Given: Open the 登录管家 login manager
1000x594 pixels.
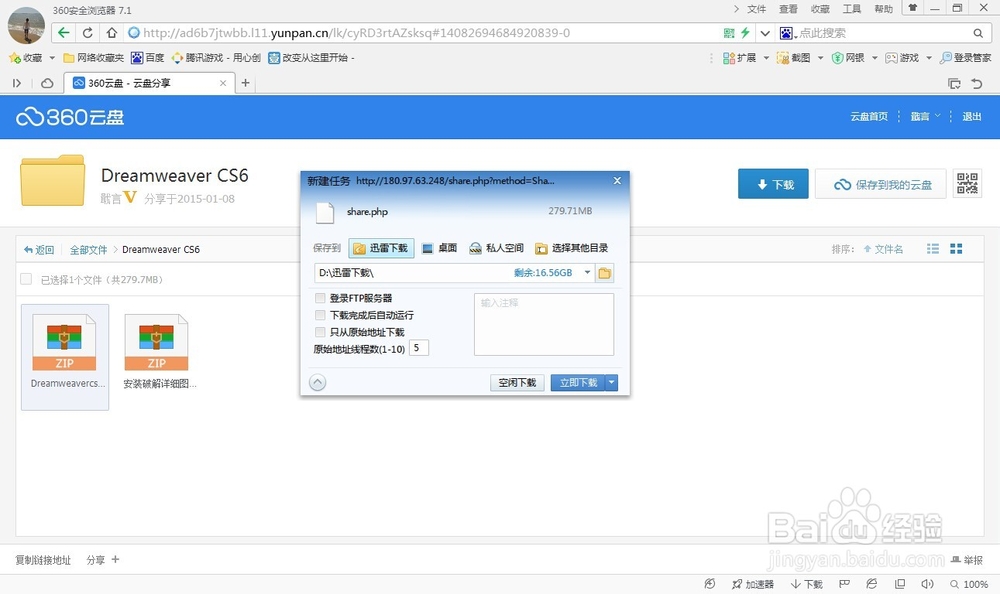Looking at the screenshot, I should pyautogui.click(x=966, y=58).
